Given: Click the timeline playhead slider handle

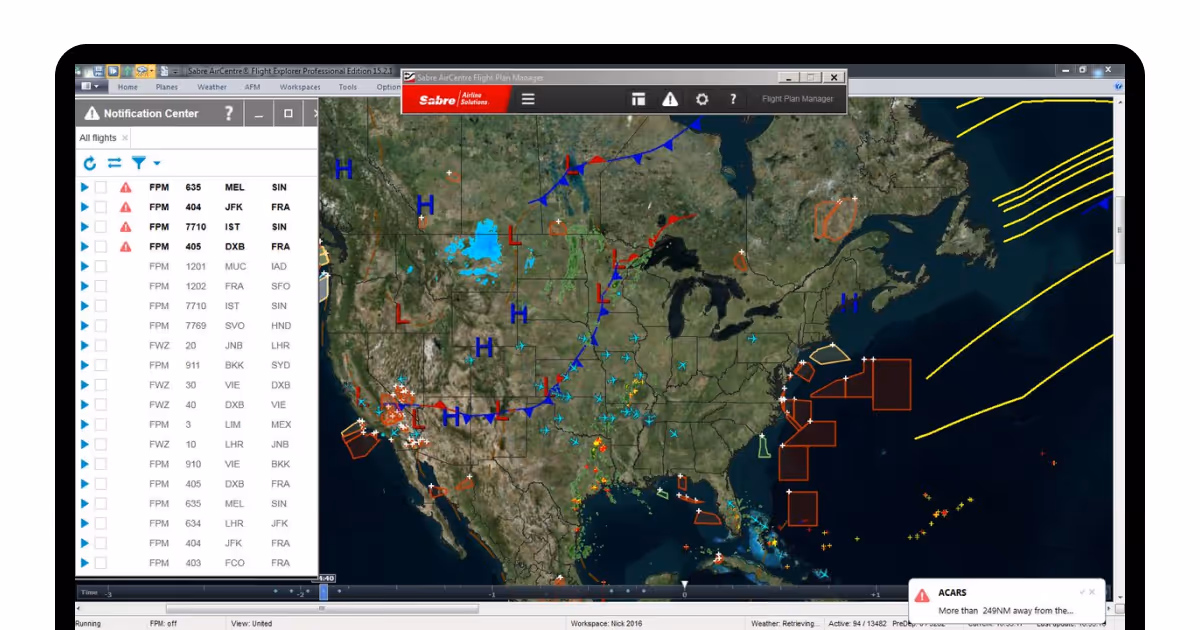Looking at the screenshot, I should (x=323, y=592).
